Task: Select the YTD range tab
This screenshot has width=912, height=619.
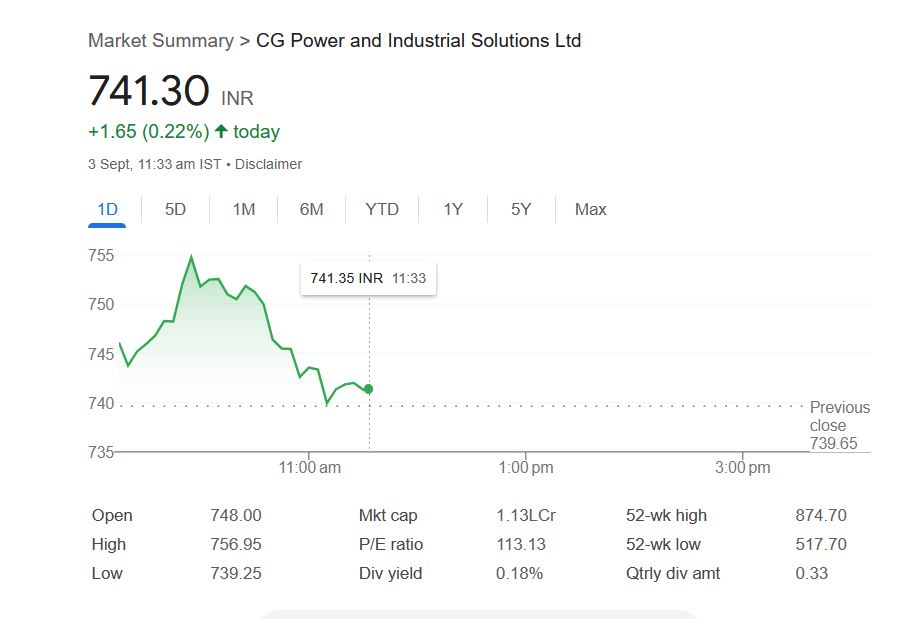Action: (382, 209)
